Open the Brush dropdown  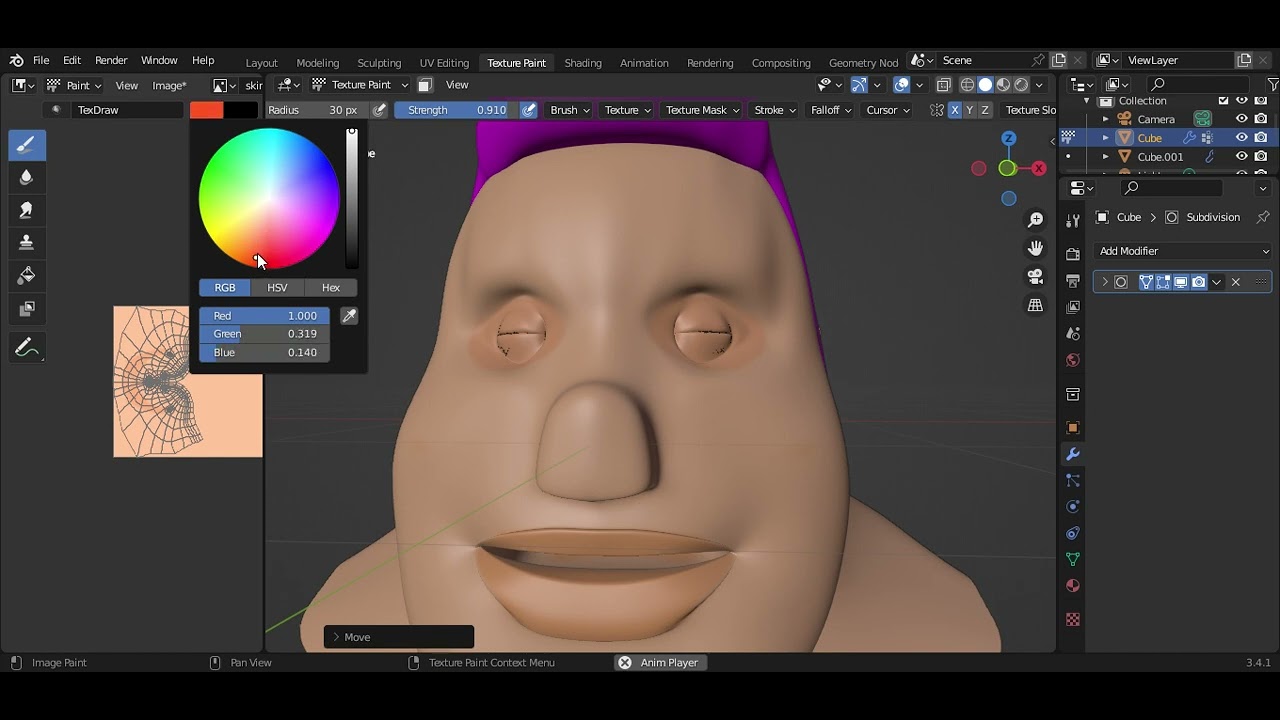tap(570, 110)
